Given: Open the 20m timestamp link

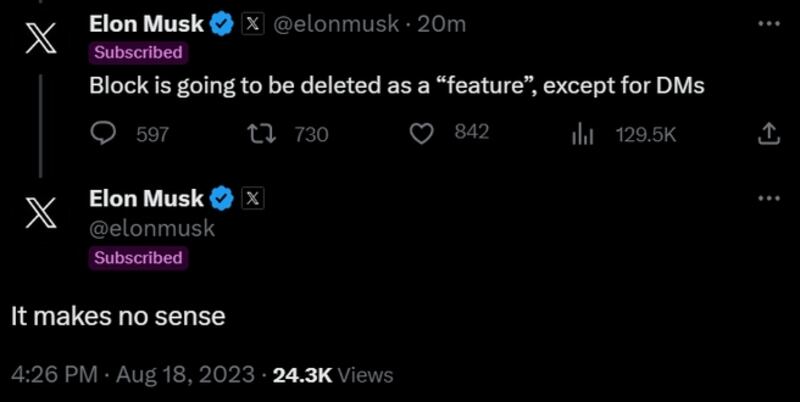Looking at the screenshot, I should click(441, 24).
